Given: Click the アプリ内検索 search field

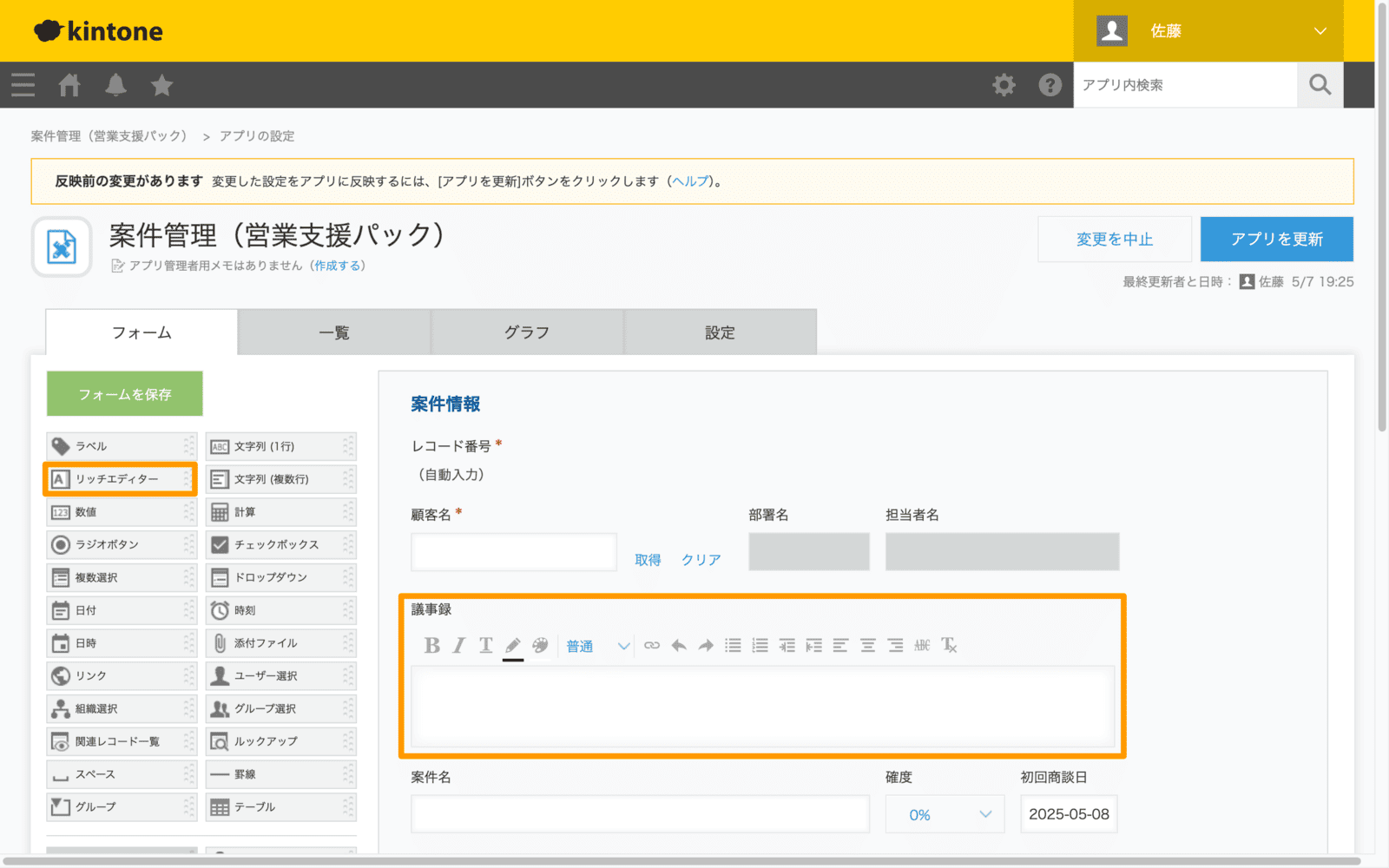Looking at the screenshot, I should [1185, 85].
